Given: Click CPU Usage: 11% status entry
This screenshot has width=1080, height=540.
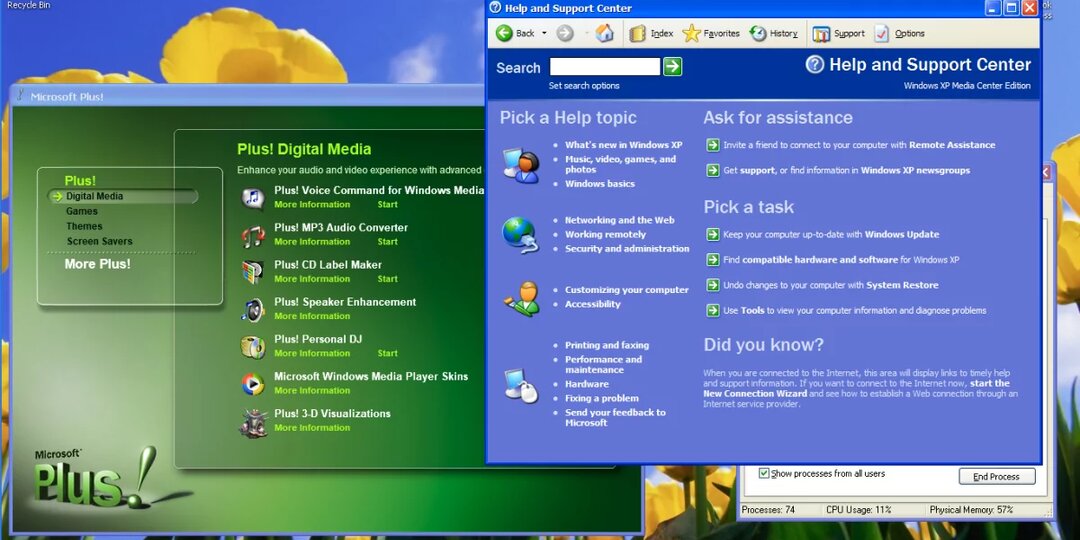Looking at the screenshot, I should [x=858, y=510].
